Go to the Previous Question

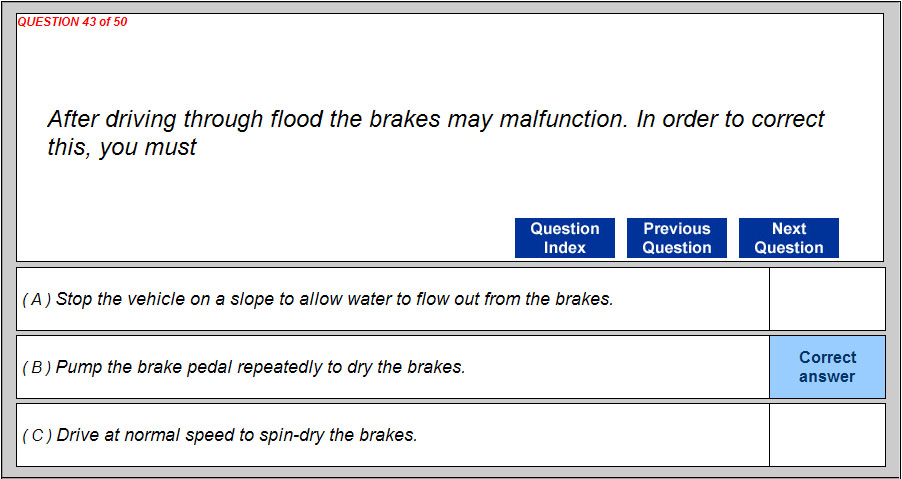pyautogui.click(x=677, y=238)
